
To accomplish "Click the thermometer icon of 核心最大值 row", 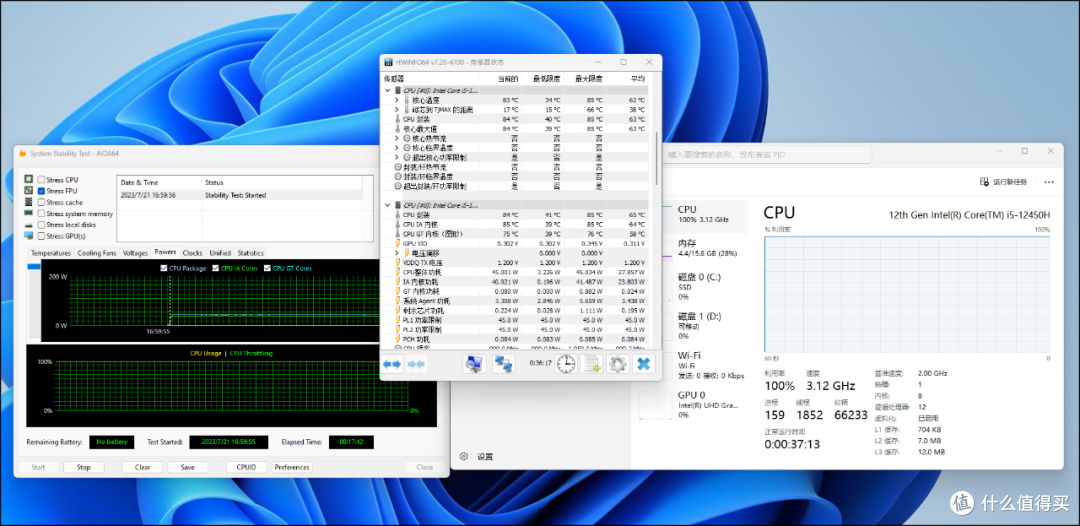I will click(397, 129).
